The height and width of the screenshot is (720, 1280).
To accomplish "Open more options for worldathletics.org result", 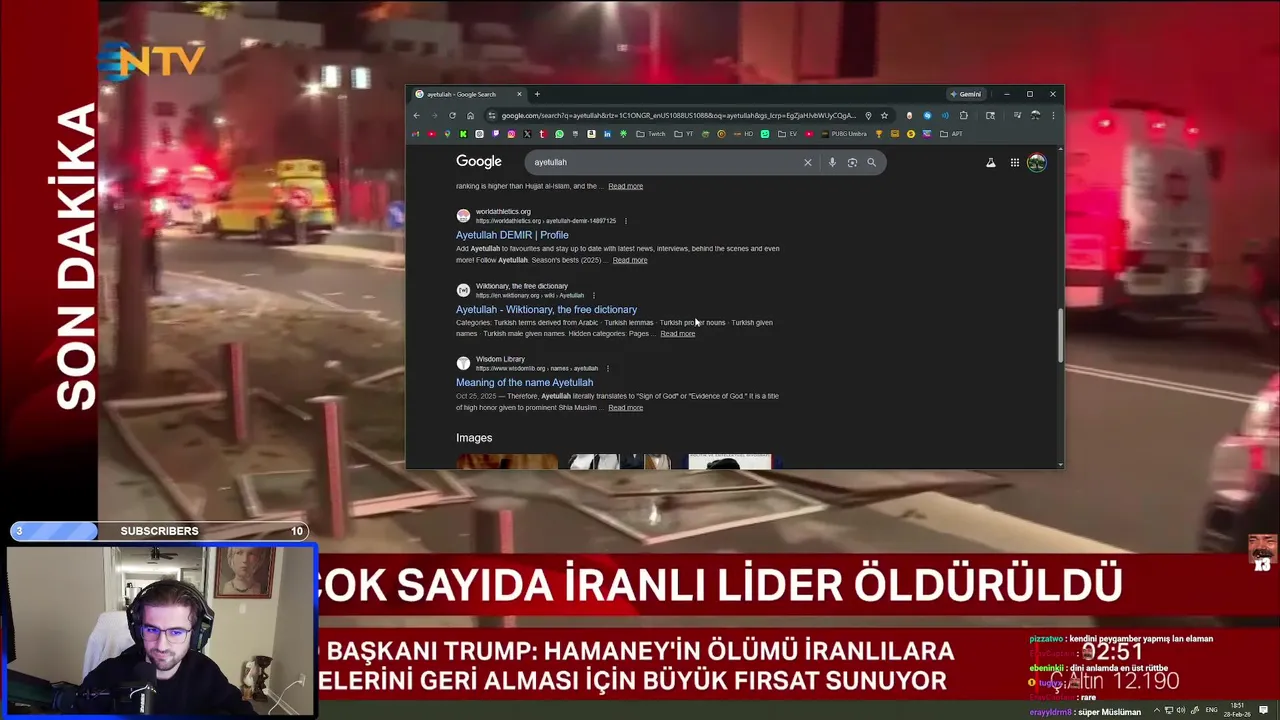I will coord(626,221).
